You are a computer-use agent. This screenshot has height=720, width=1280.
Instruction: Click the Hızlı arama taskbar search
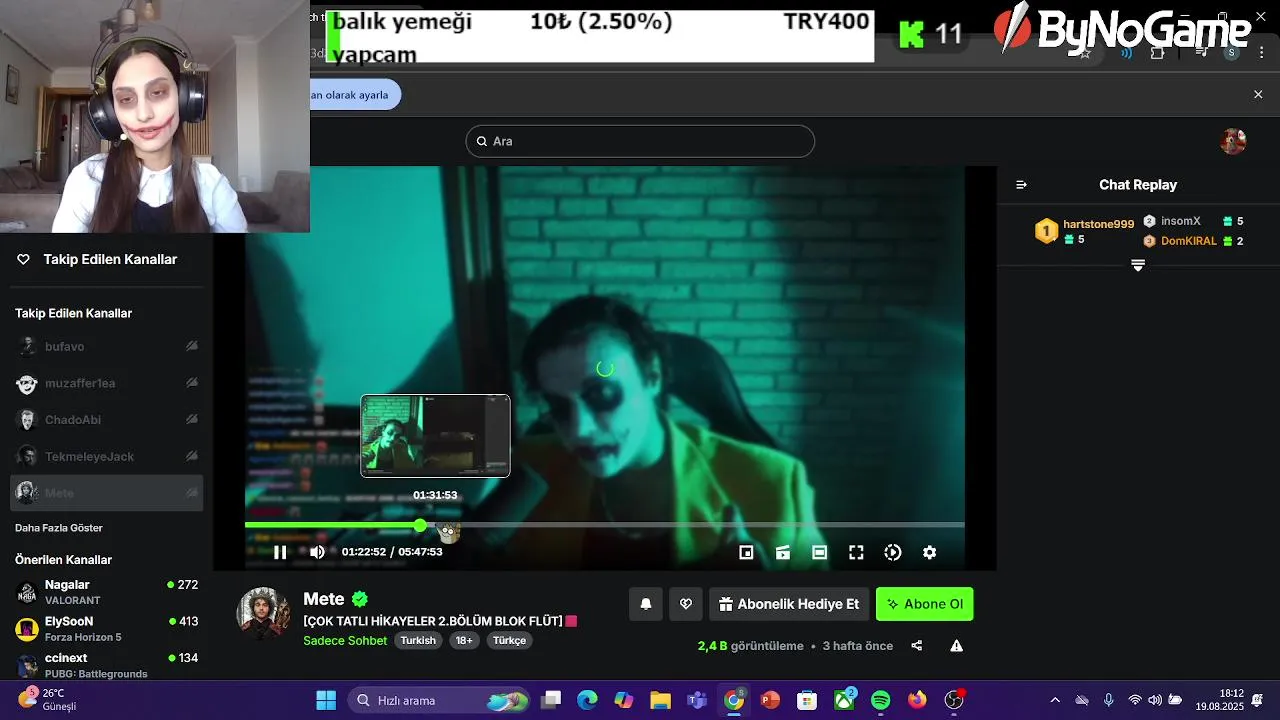point(438,700)
